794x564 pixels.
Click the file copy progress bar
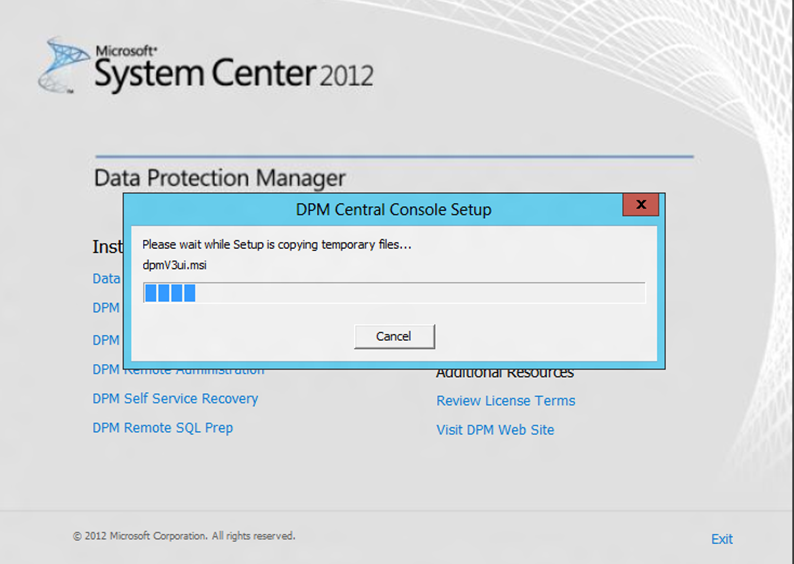click(x=394, y=293)
